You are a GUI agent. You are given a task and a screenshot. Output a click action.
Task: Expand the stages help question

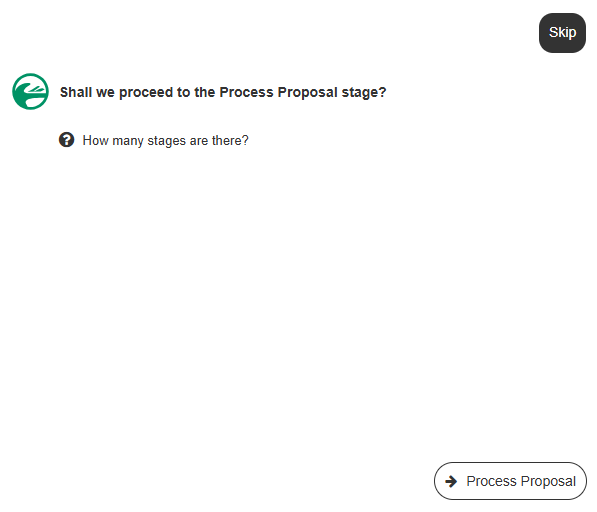point(165,140)
